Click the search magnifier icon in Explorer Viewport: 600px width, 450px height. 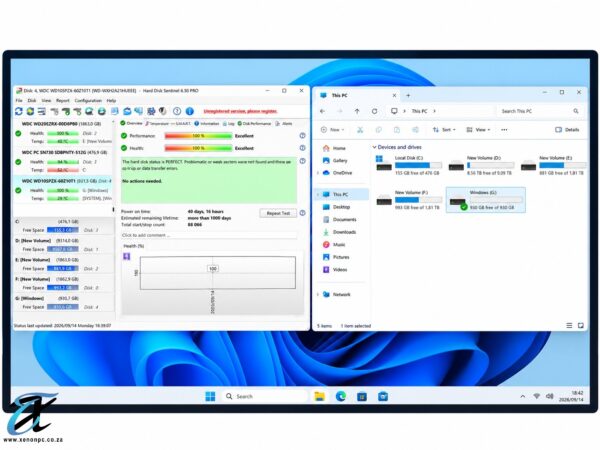coord(576,111)
